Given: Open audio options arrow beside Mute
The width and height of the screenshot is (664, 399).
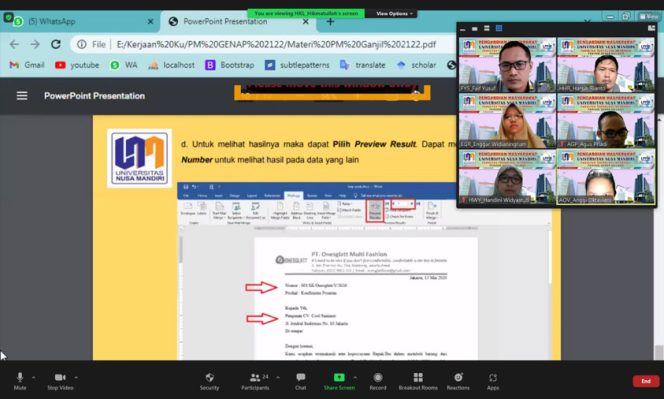Looking at the screenshot, I should [33, 377].
